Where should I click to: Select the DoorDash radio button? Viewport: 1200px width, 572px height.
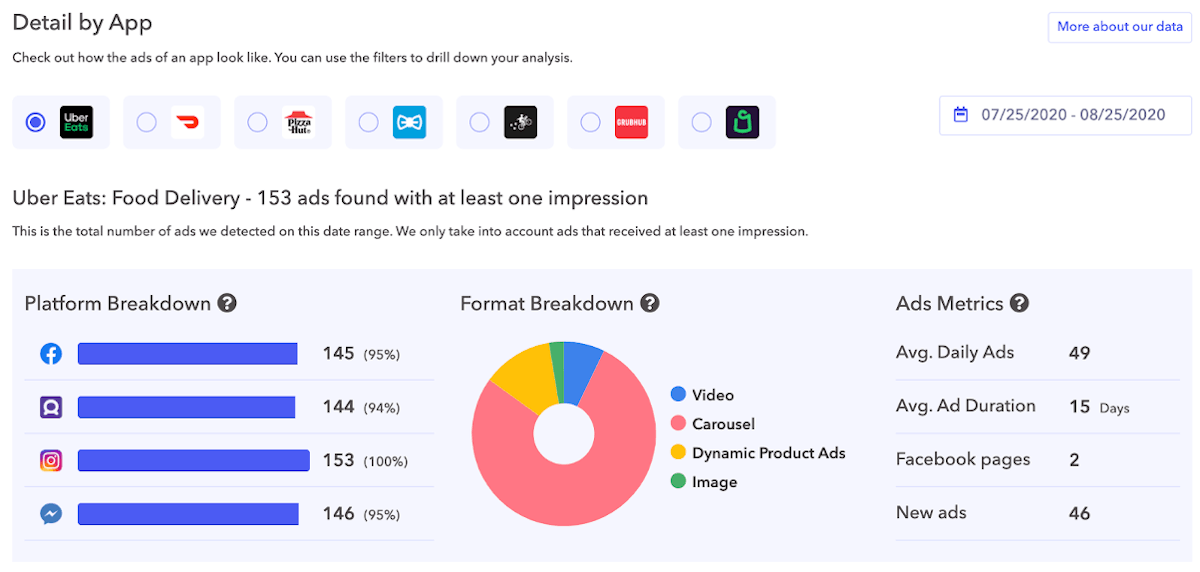tap(147, 122)
